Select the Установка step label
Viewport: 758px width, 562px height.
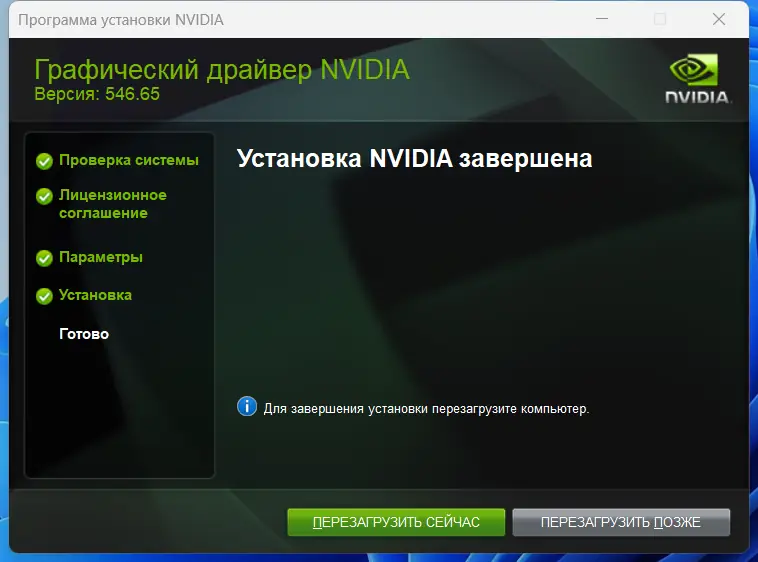95,295
